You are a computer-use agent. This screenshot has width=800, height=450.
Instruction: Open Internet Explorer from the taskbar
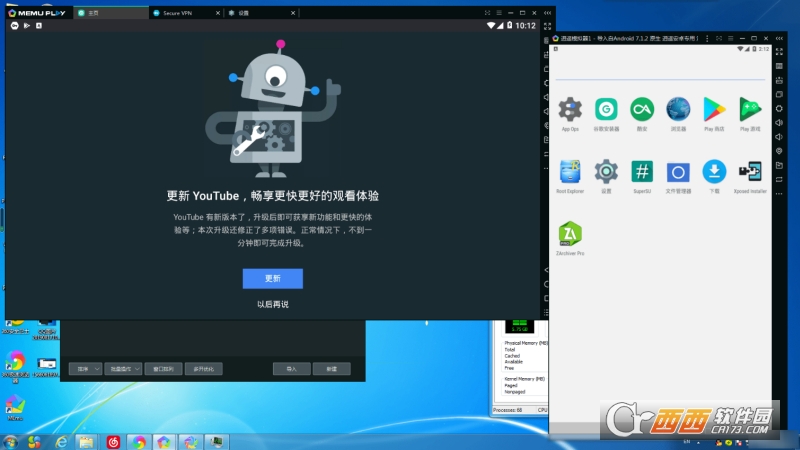pos(61,442)
